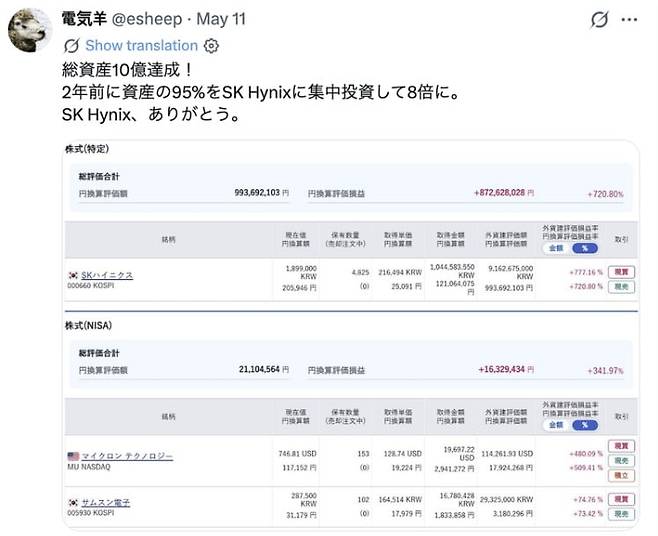The image size is (658, 536).
Task: Click the Grok icon beside the more-options dots
Action: coord(599,19)
